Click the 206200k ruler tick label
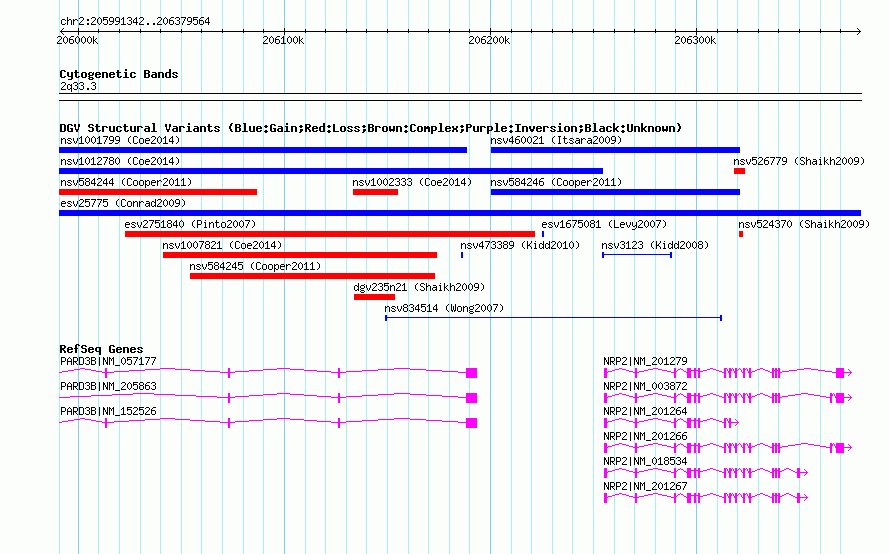 (489, 40)
